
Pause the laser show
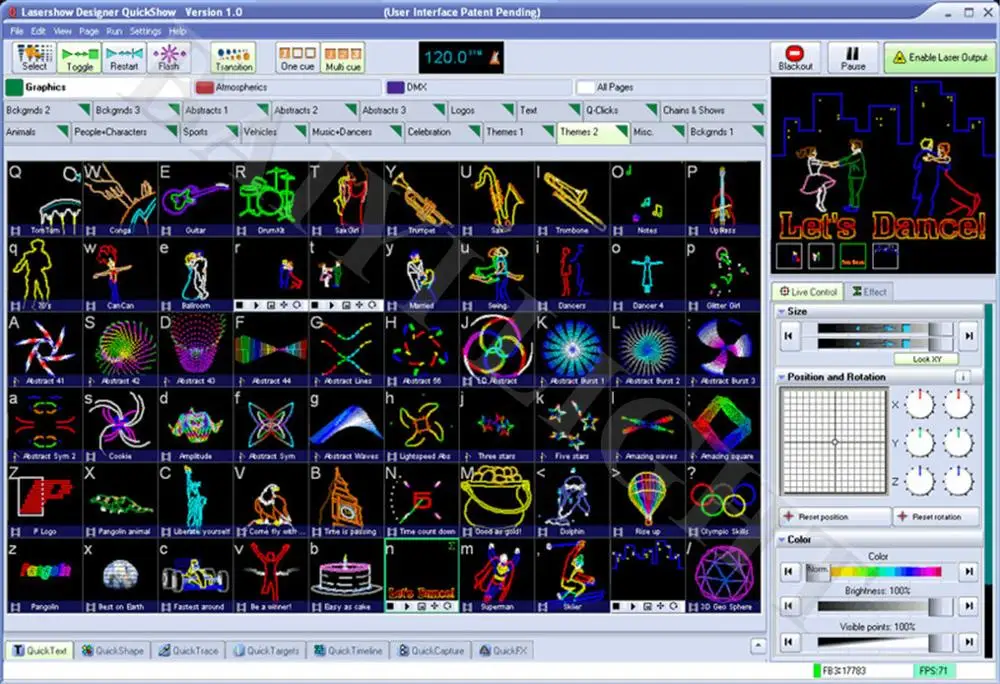click(x=853, y=57)
